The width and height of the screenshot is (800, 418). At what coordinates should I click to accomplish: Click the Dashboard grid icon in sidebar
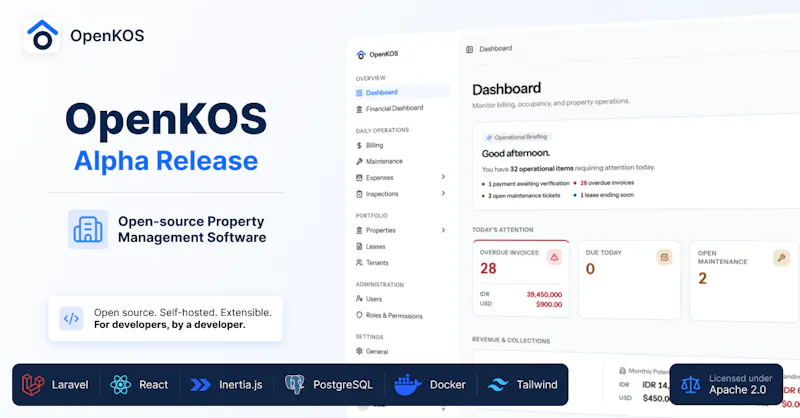pyautogui.click(x=359, y=93)
